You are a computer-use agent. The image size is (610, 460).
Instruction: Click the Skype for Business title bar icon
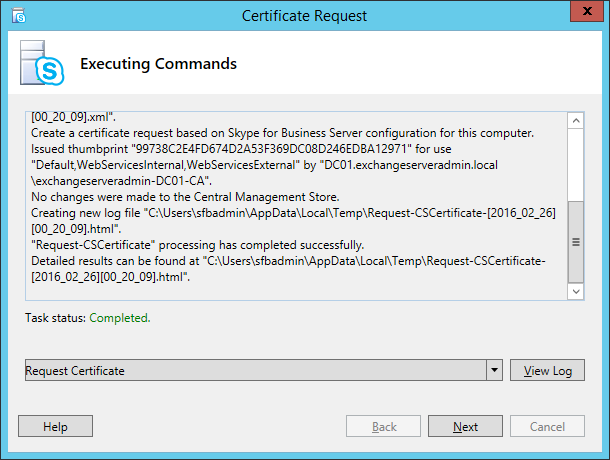tap(18, 16)
